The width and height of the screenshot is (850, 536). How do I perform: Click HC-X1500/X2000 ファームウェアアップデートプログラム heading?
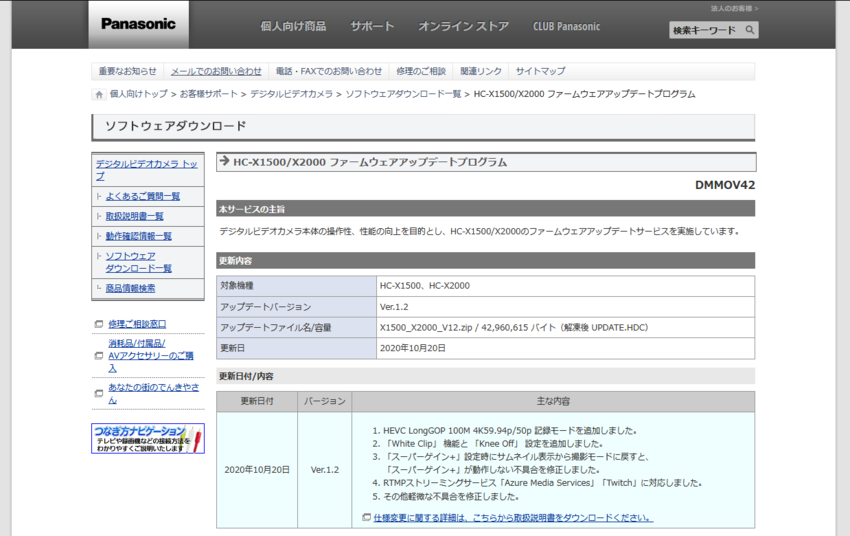pyautogui.click(x=370, y=162)
